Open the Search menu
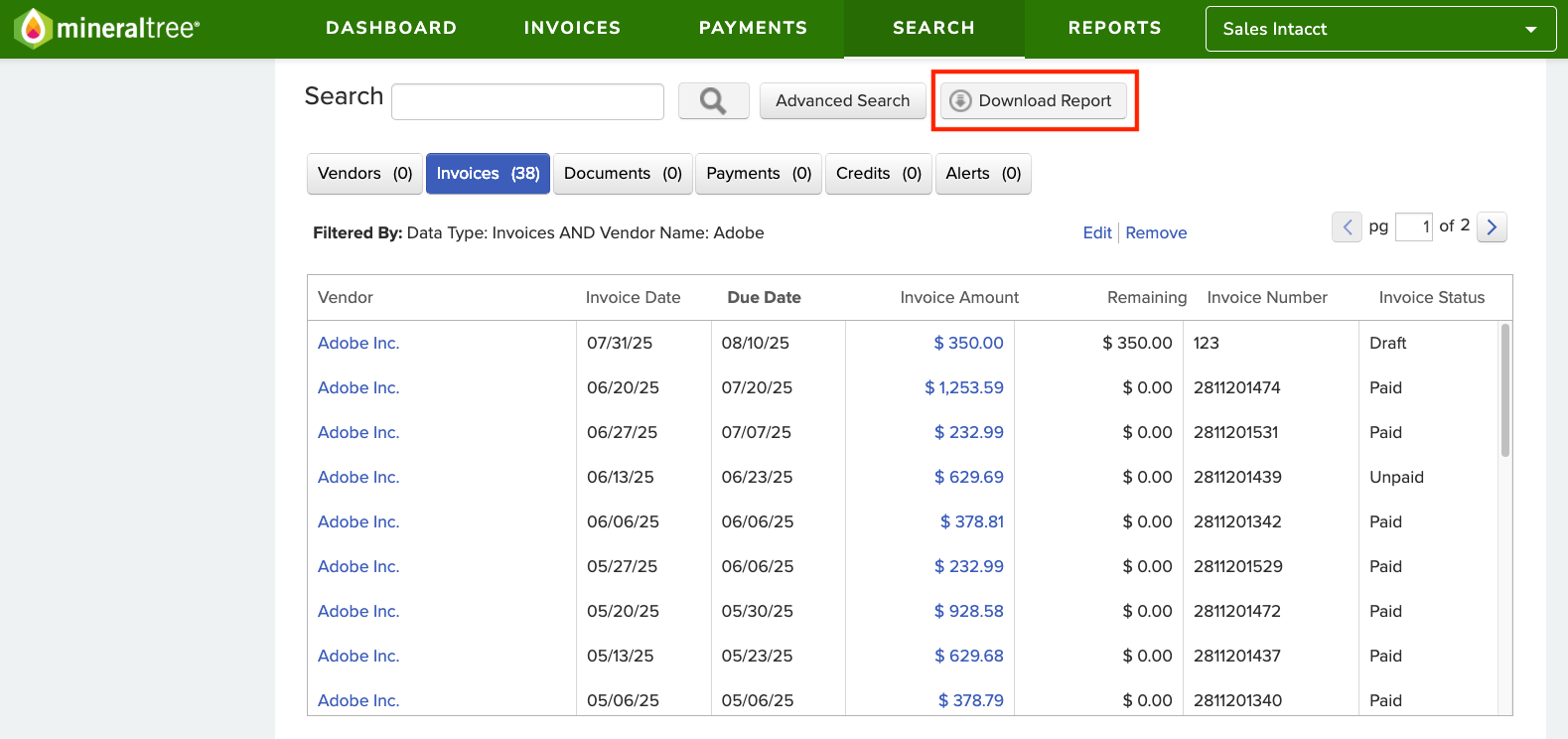 coord(933,28)
